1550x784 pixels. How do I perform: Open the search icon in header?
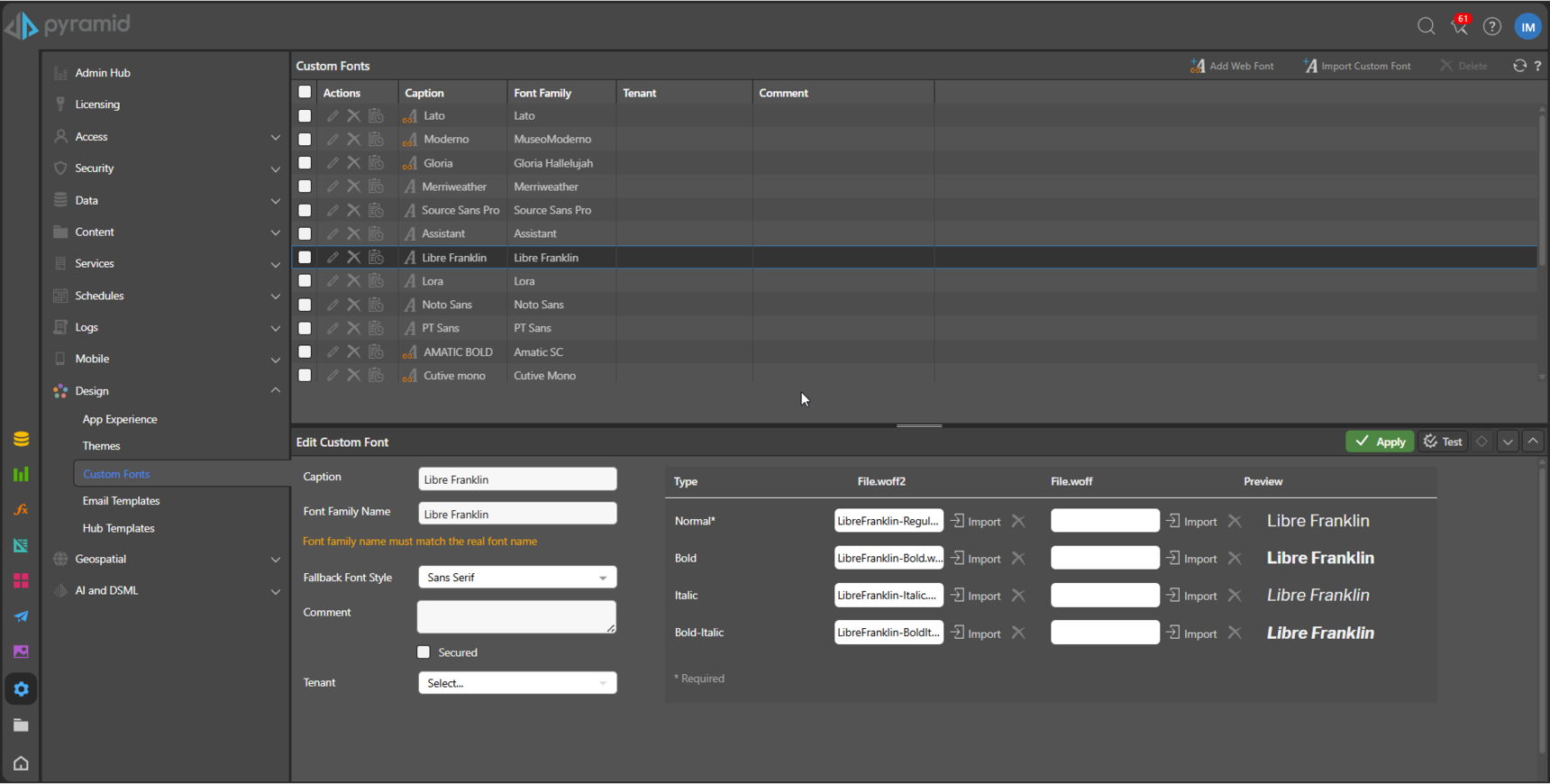point(1426,26)
